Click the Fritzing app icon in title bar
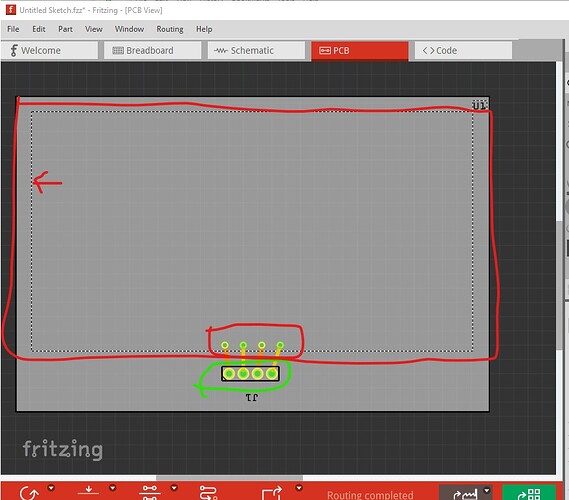Image resolution: width=569 pixels, height=500 pixels. pos(11,10)
